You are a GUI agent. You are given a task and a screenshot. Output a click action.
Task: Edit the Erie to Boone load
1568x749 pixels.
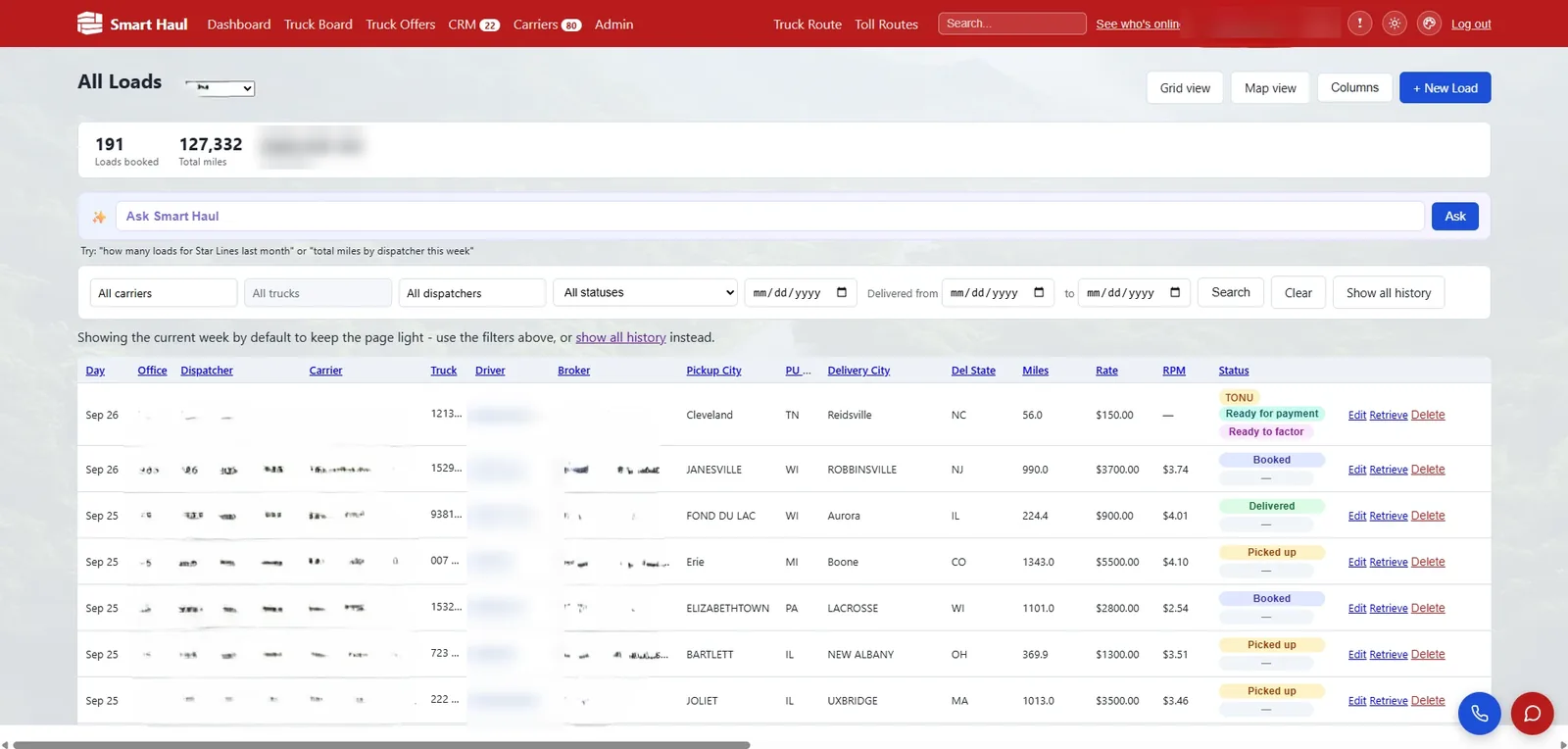click(x=1356, y=562)
